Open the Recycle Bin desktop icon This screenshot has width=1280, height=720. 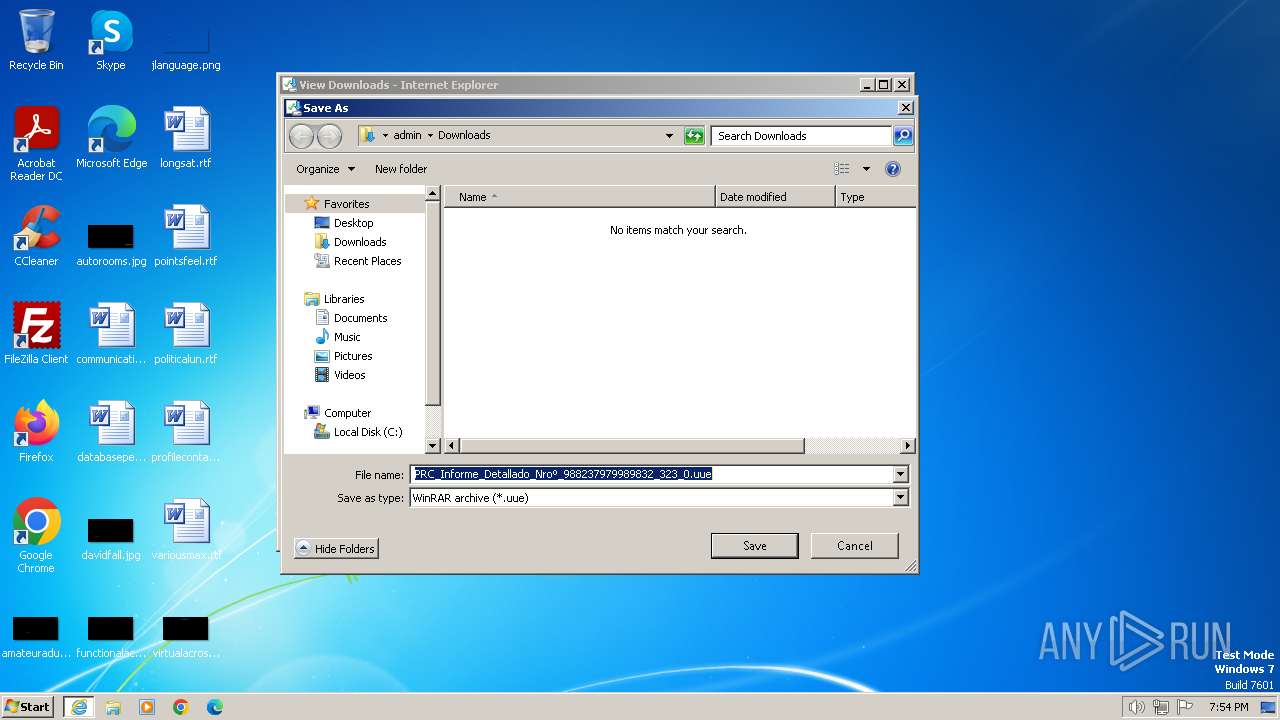tap(36, 41)
